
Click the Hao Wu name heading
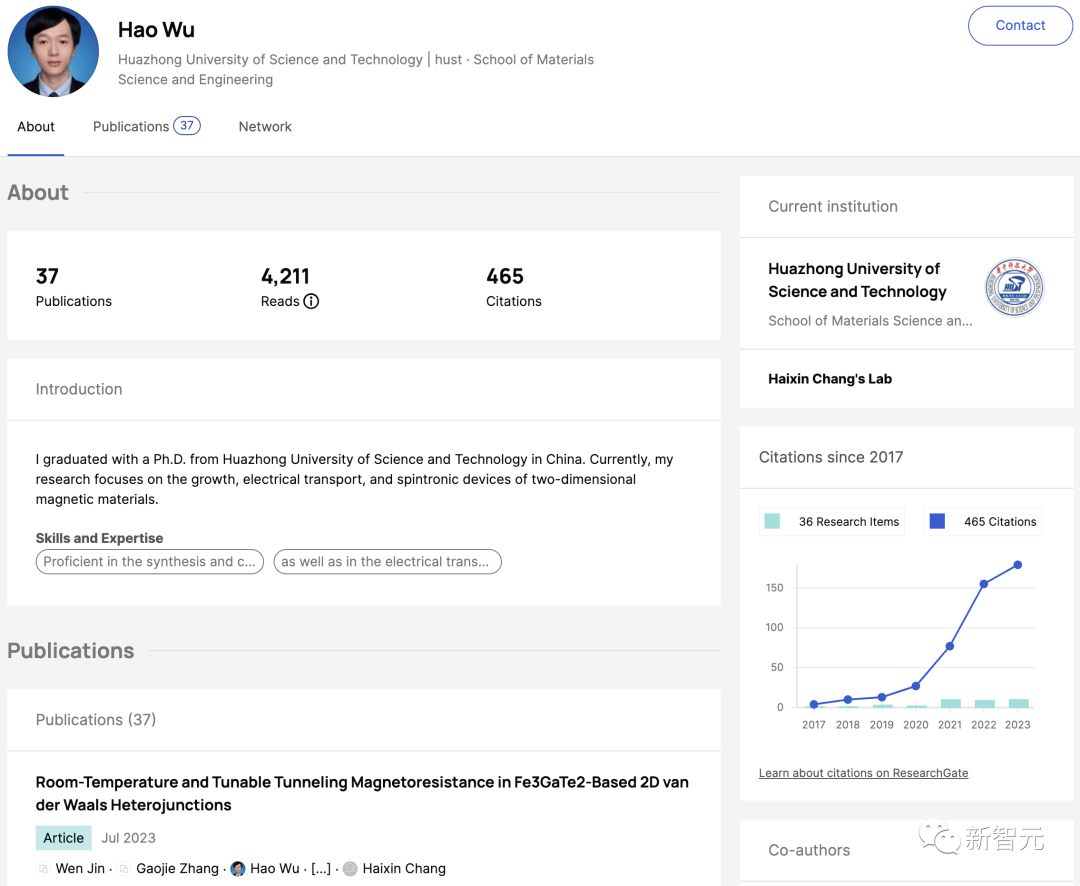(156, 30)
